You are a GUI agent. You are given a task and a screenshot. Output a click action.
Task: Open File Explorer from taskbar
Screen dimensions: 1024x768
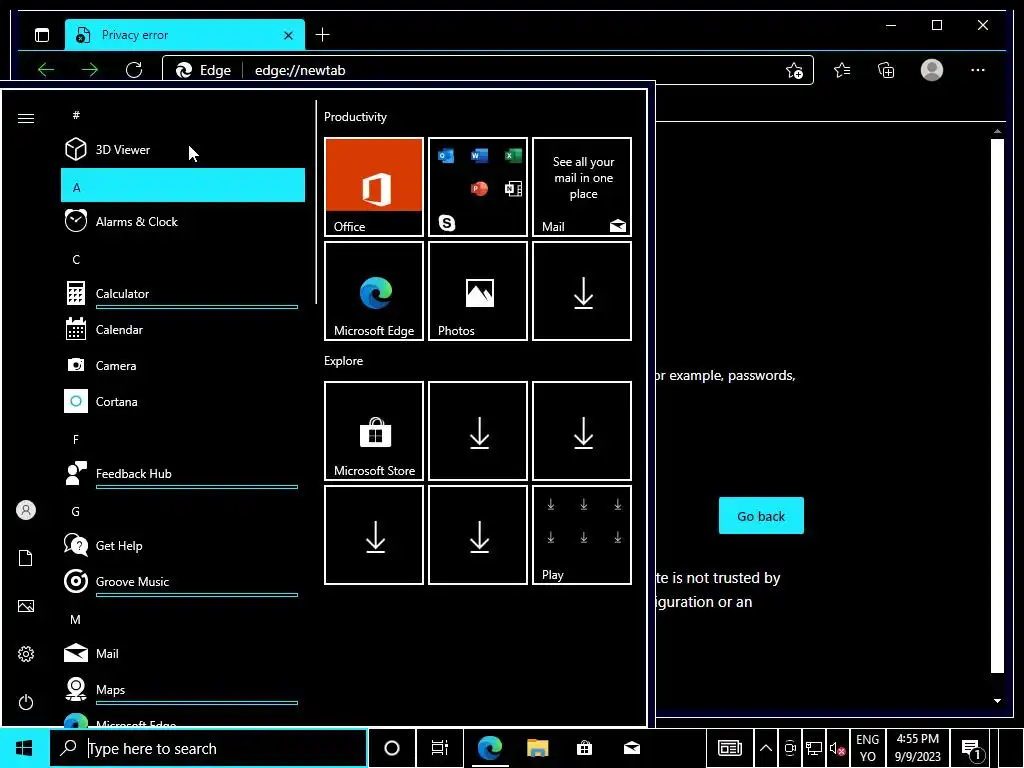(x=537, y=748)
